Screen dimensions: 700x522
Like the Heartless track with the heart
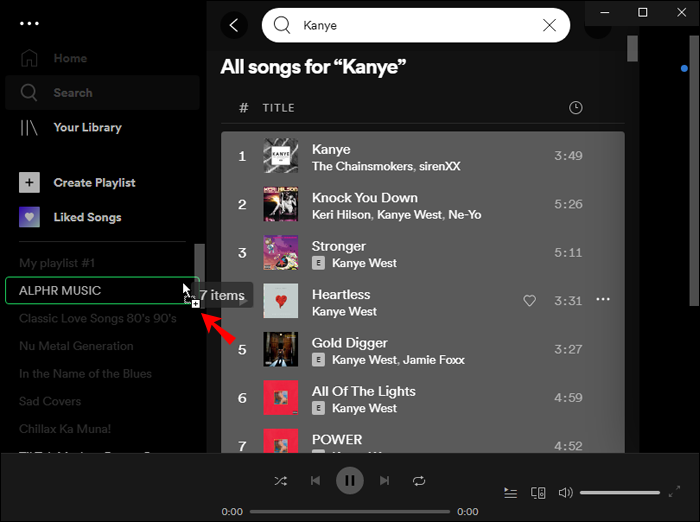529,301
